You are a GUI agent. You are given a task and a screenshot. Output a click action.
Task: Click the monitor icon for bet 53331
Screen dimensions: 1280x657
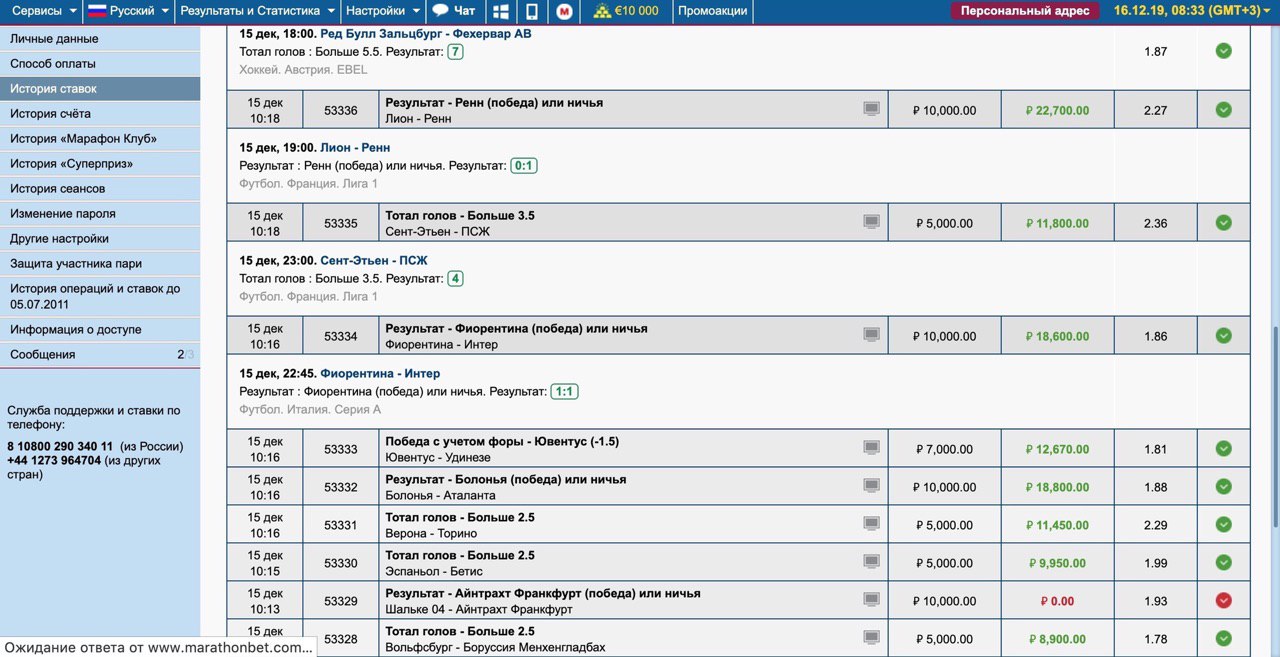point(872,524)
